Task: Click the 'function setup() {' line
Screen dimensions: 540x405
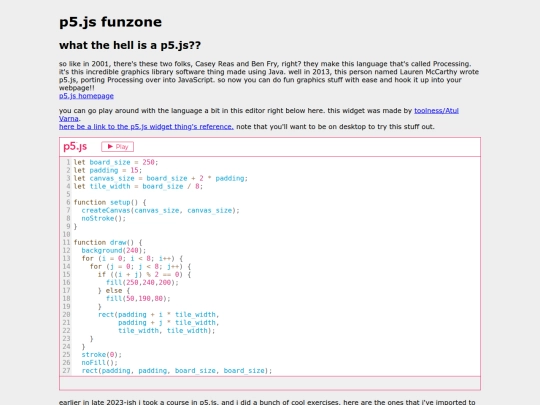Action: click(110, 202)
